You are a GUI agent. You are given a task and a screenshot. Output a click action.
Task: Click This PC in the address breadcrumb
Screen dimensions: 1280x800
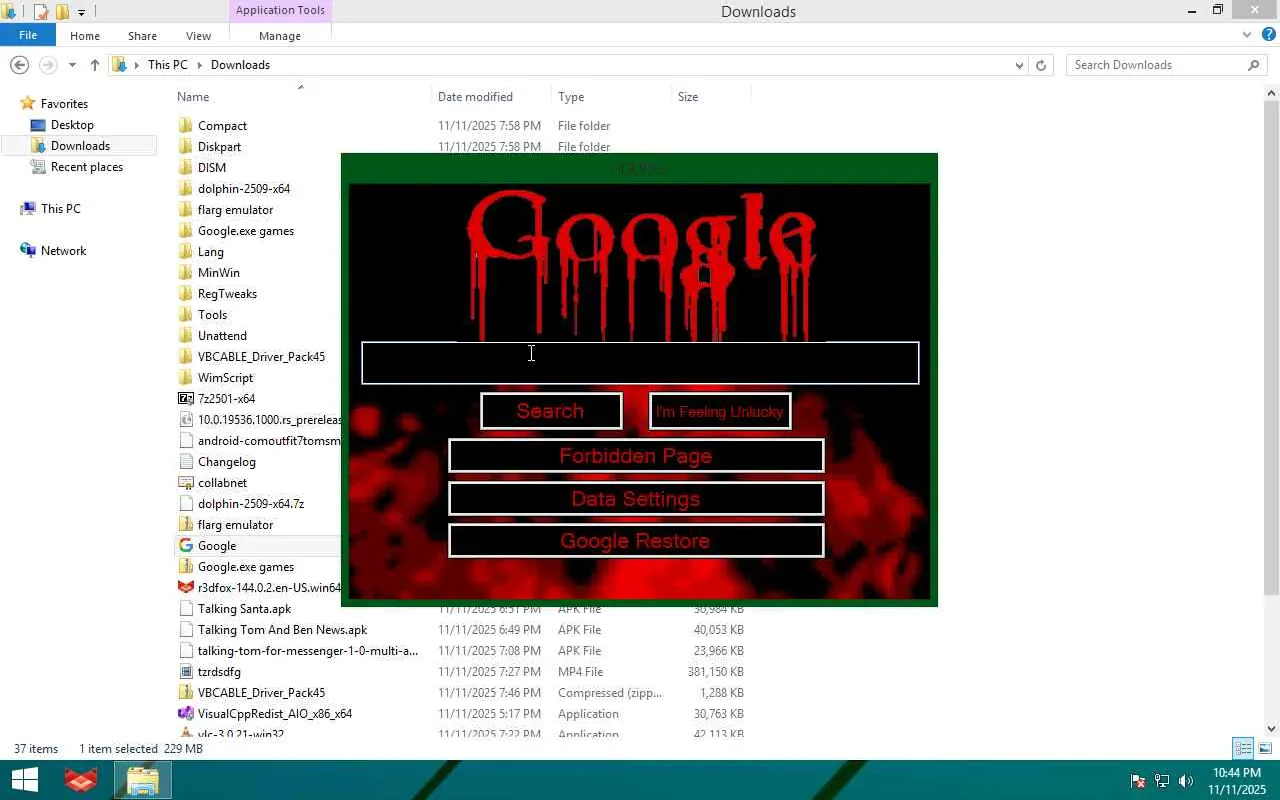pos(167,65)
